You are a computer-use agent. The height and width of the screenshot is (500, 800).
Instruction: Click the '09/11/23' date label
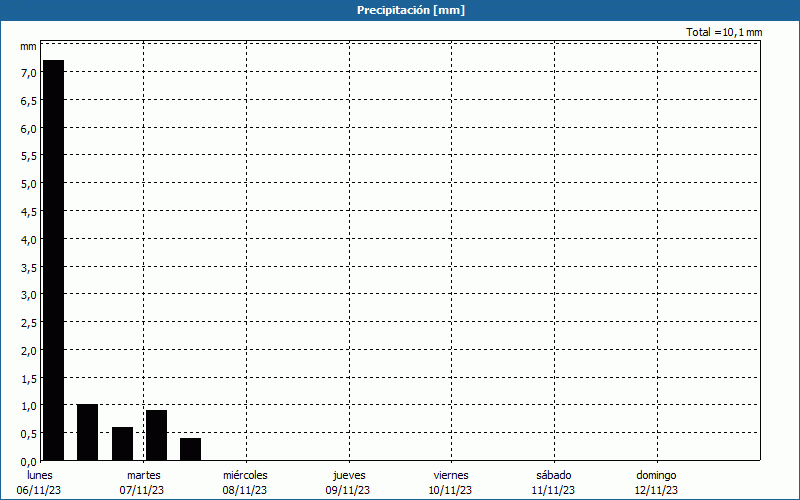[x=348, y=490]
